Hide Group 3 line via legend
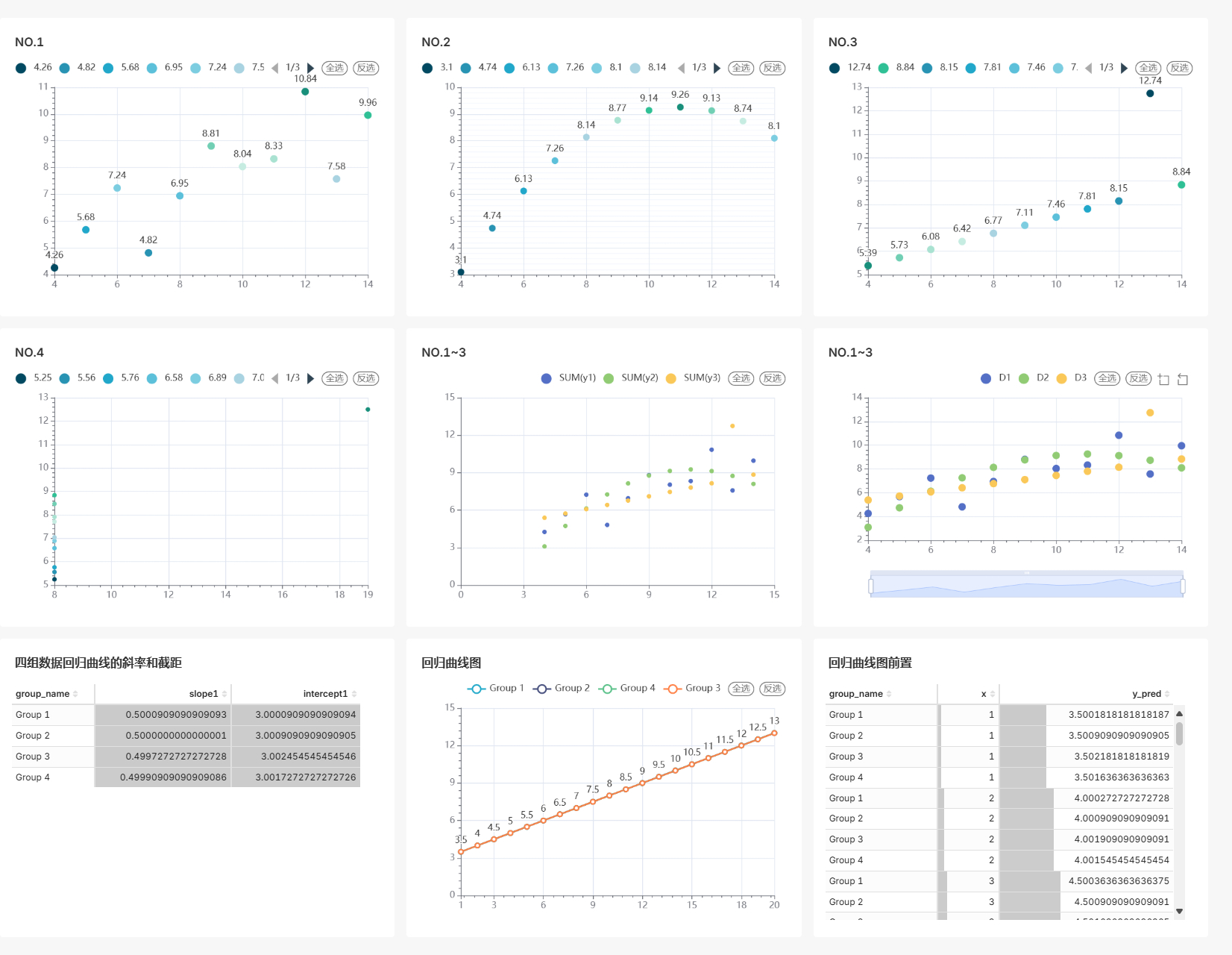Screen dimensions: 1232x955 pos(693,688)
